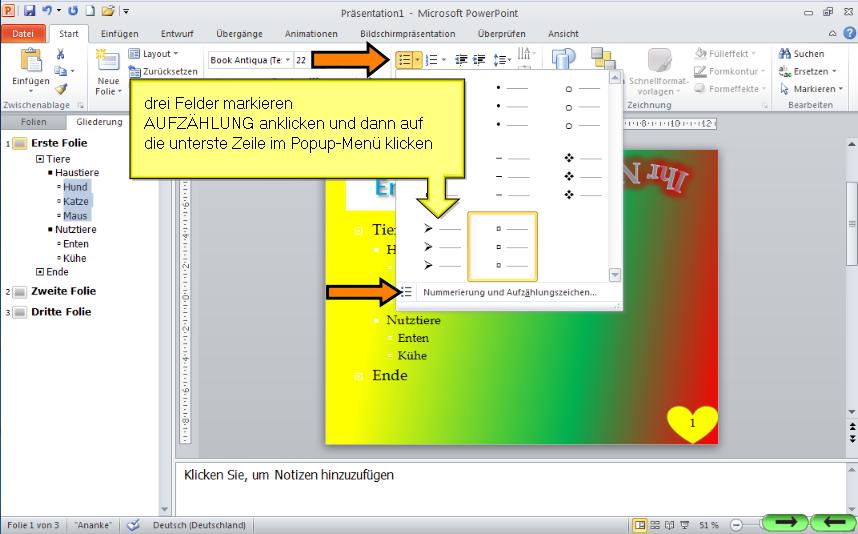The height and width of the screenshot is (534, 858).
Task: Click the Undo arrow icon
Action: pyautogui.click(x=46, y=11)
